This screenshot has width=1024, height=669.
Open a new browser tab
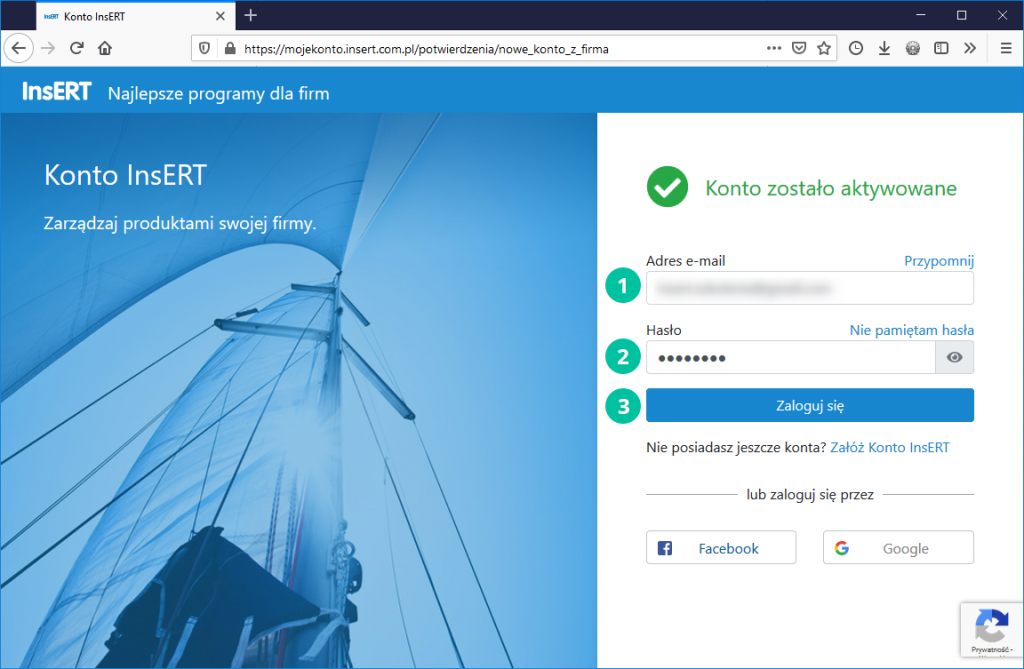pos(251,16)
